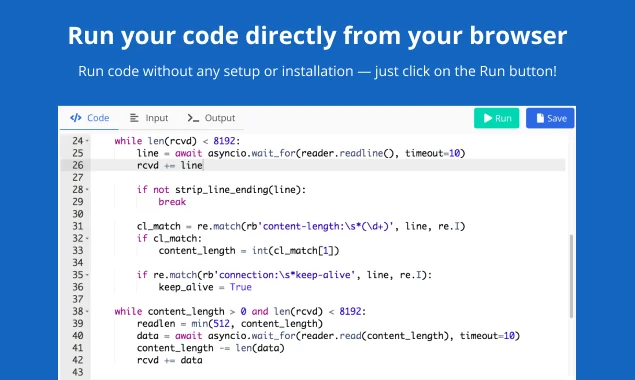
Task: Switch to the Code tab
Action: point(89,118)
